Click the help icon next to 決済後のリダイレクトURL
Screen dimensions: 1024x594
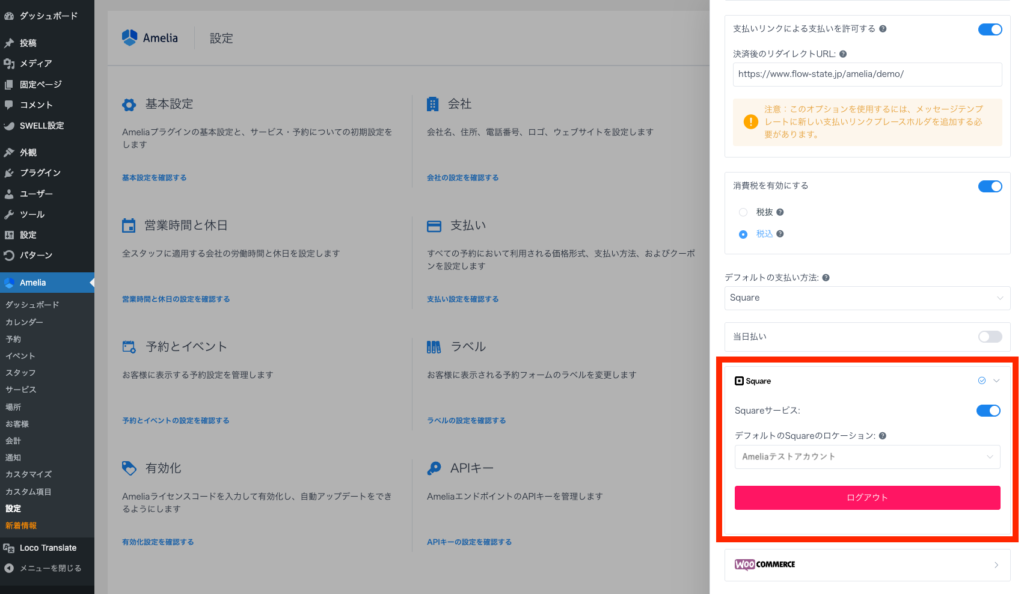point(843,54)
